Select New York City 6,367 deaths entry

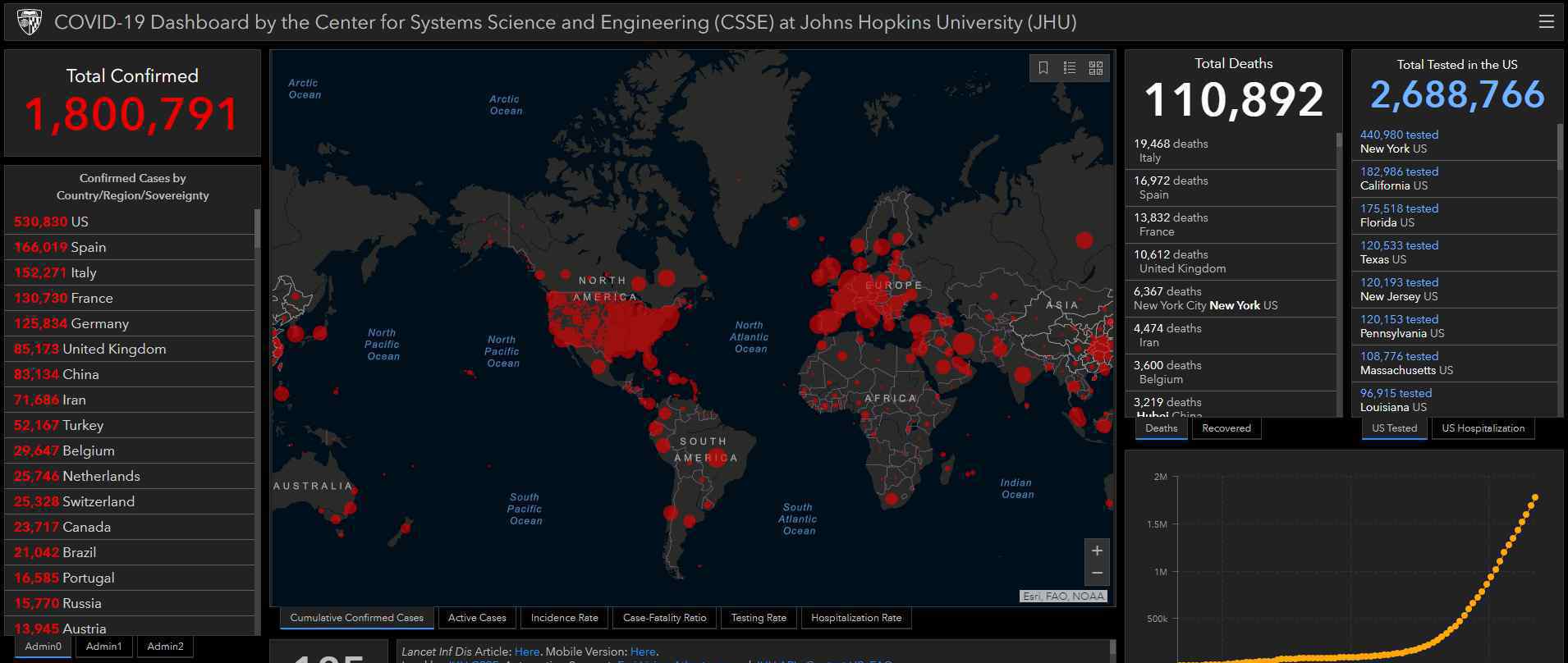click(x=1231, y=299)
